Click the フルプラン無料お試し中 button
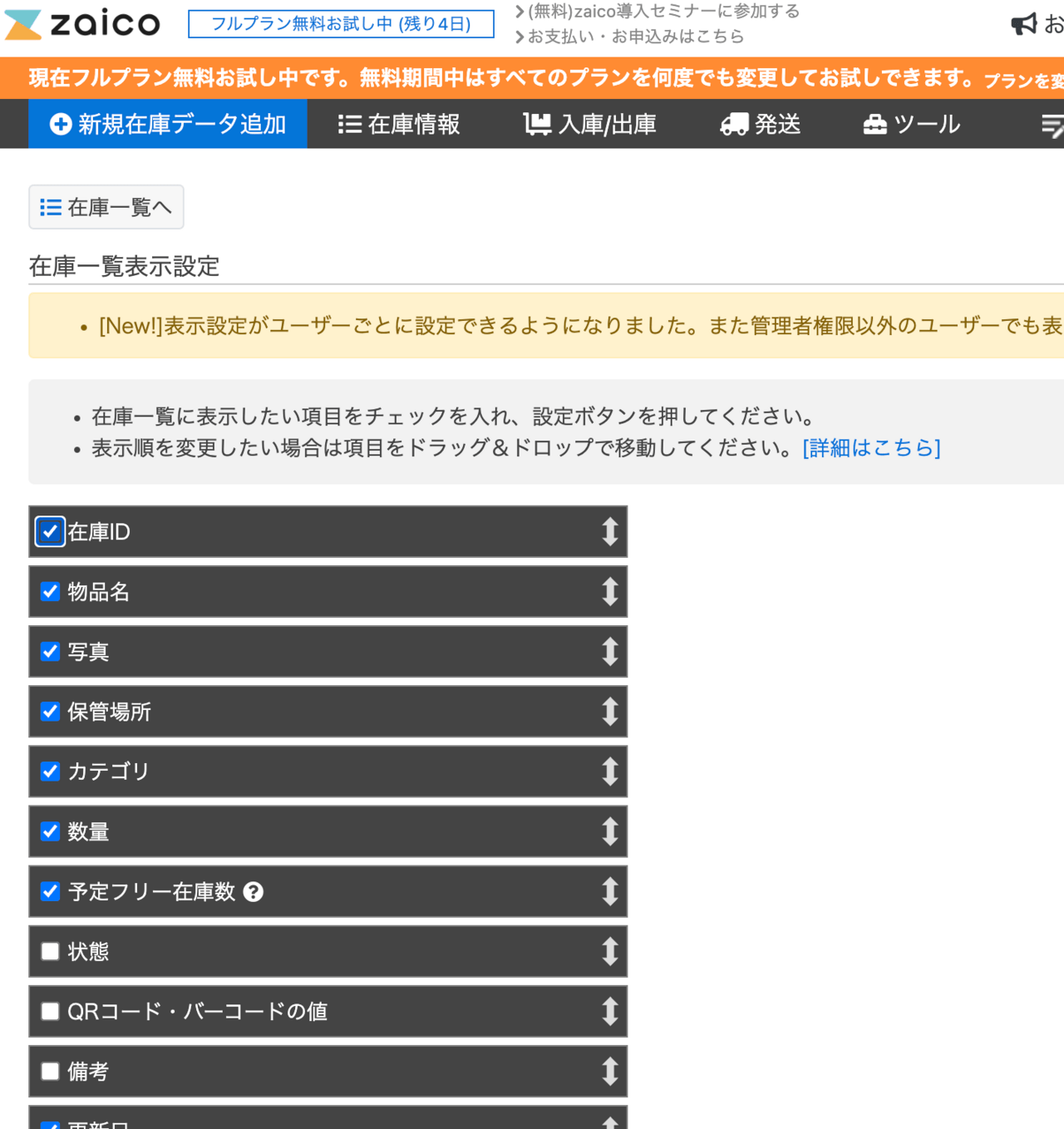1064x1129 pixels. pyautogui.click(x=342, y=24)
